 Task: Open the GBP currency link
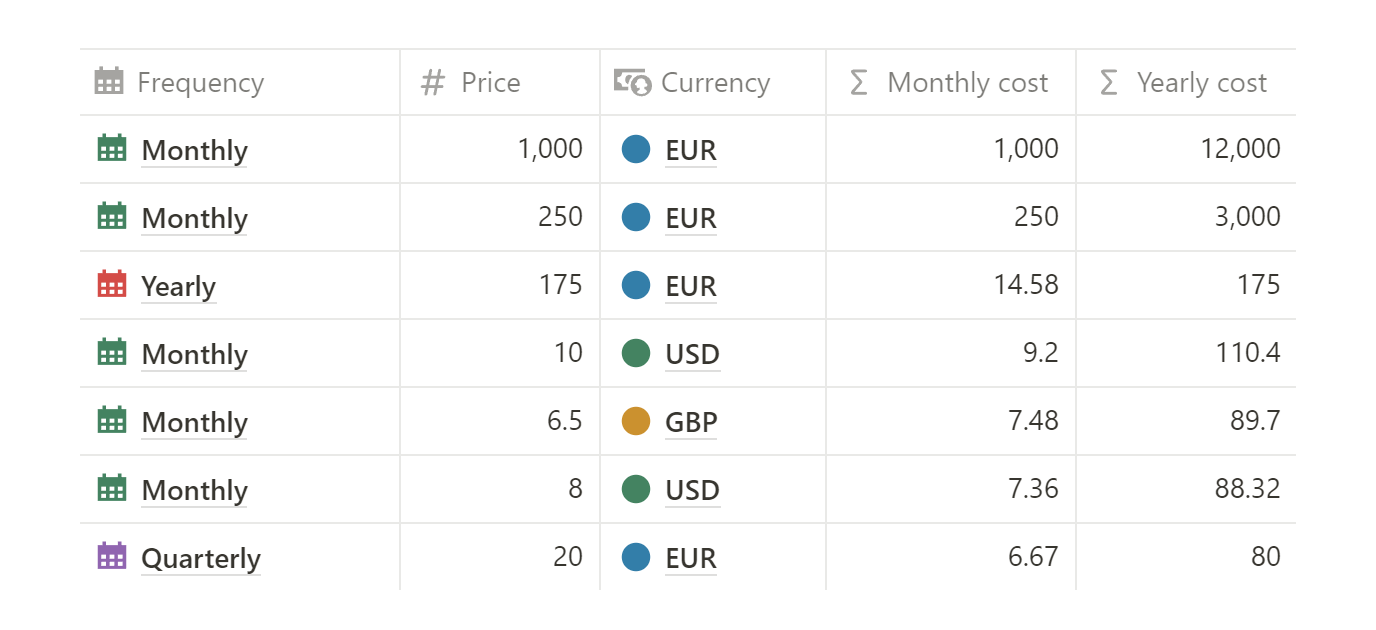coord(691,421)
